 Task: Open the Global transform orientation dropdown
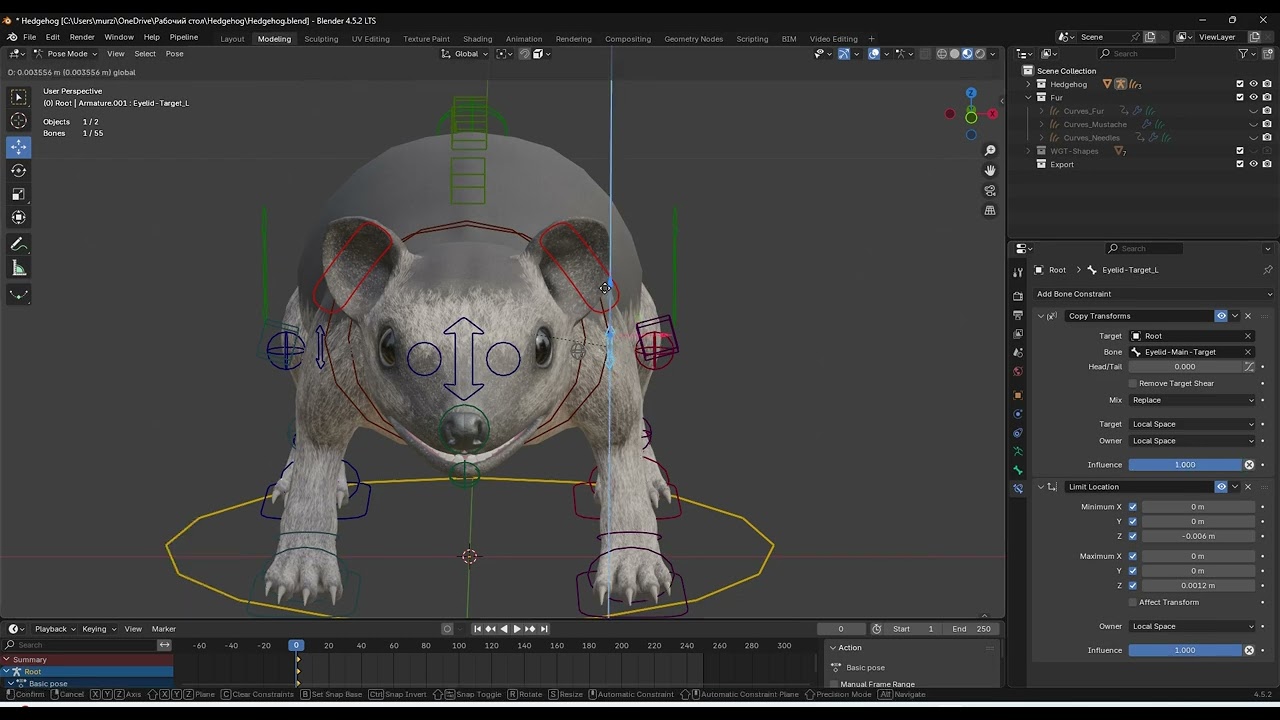[467, 54]
